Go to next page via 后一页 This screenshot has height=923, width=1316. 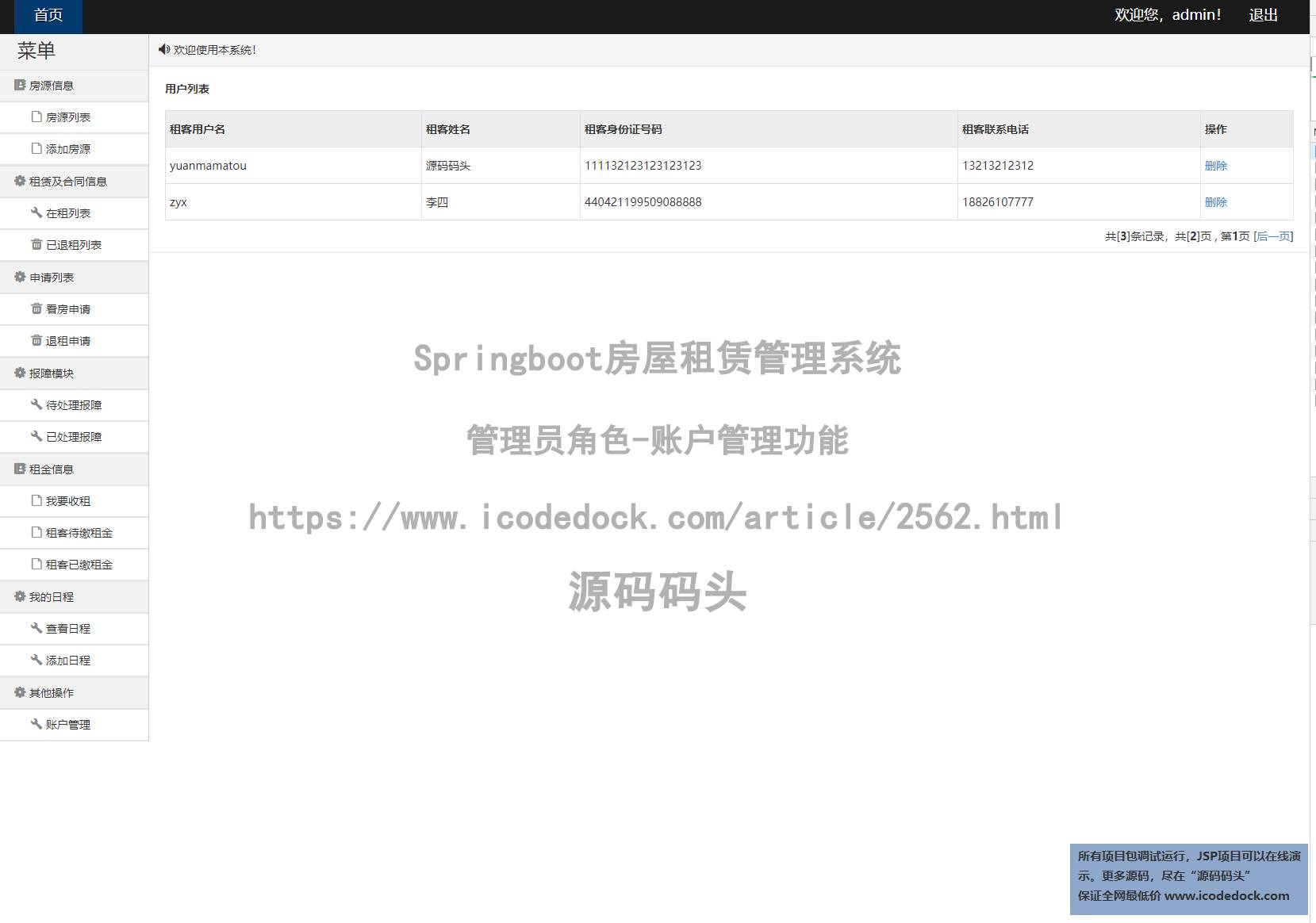[x=1272, y=236]
